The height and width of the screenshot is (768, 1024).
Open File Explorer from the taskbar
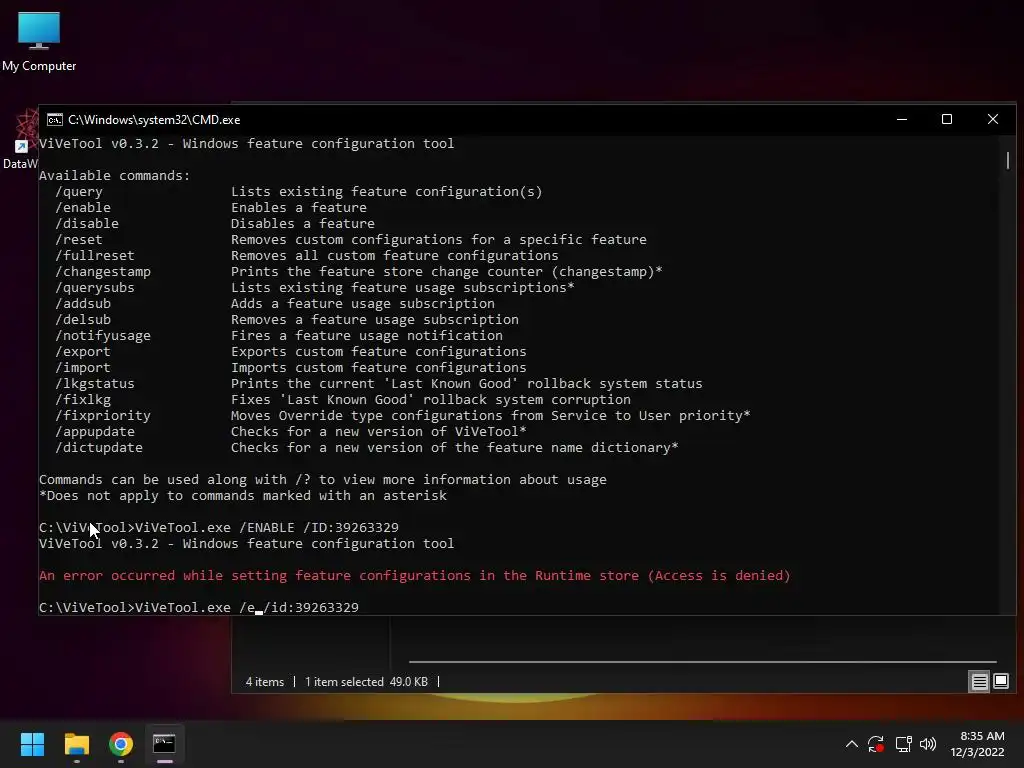(x=76, y=744)
